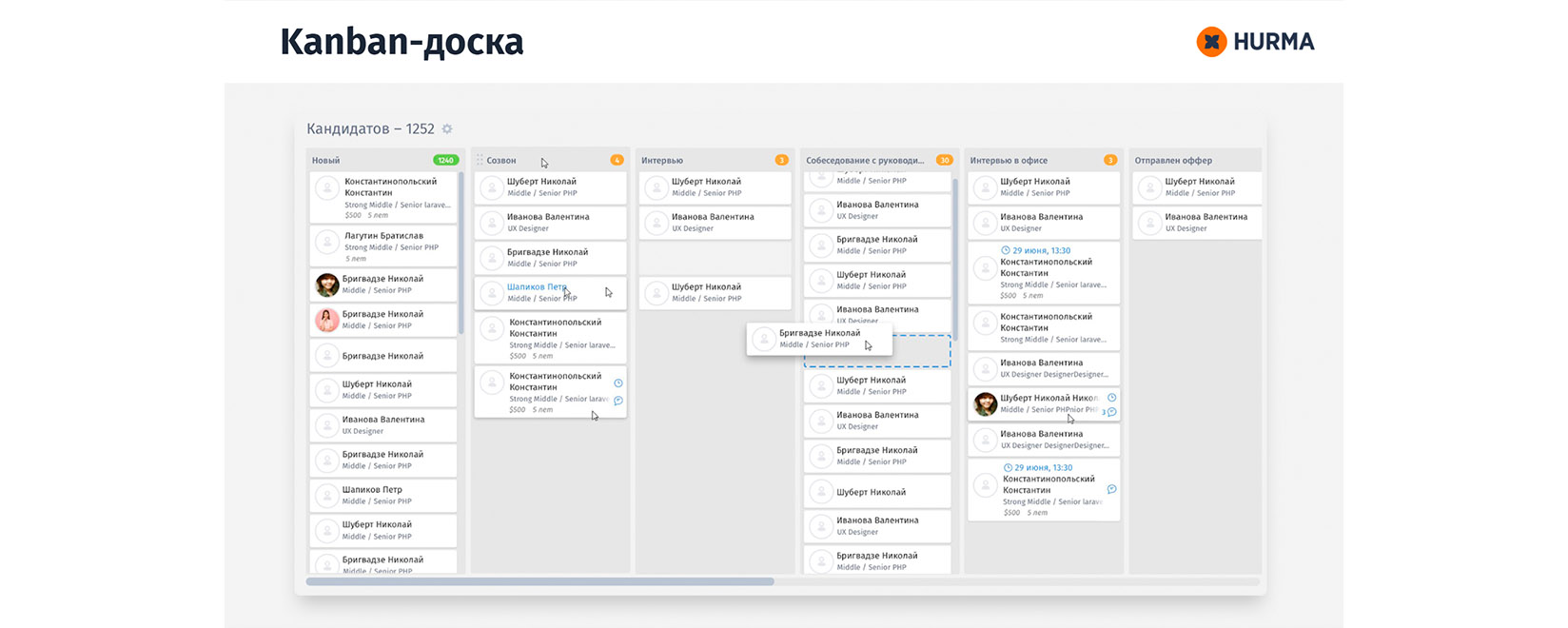The image size is (1568, 628).
Task: Click photo avatar on Шуберт Николай Никол... card
Action: click(985, 404)
